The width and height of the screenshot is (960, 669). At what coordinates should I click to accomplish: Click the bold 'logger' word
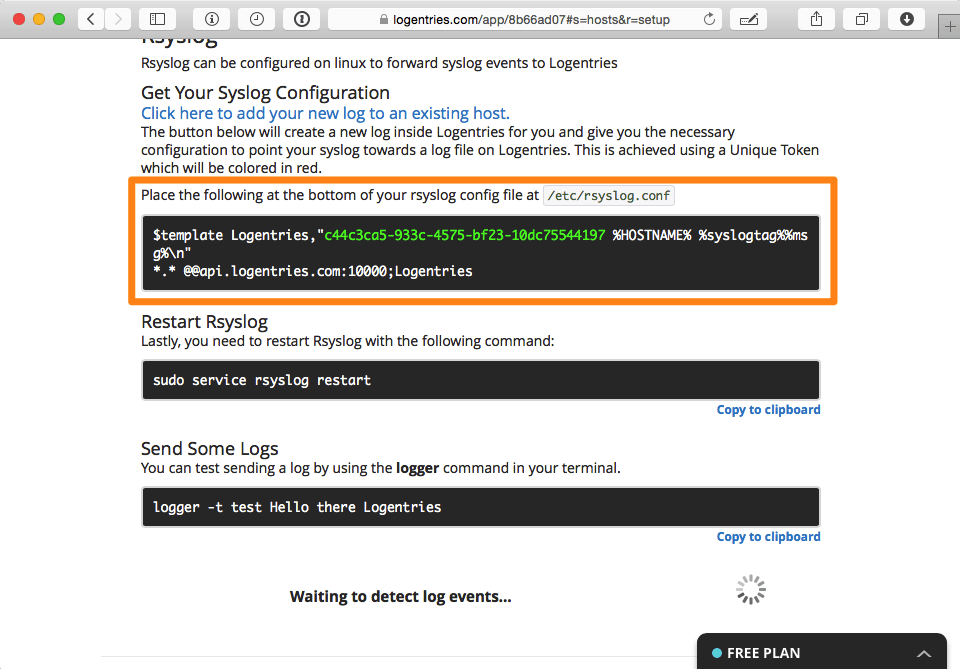pyautogui.click(x=418, y=468)
